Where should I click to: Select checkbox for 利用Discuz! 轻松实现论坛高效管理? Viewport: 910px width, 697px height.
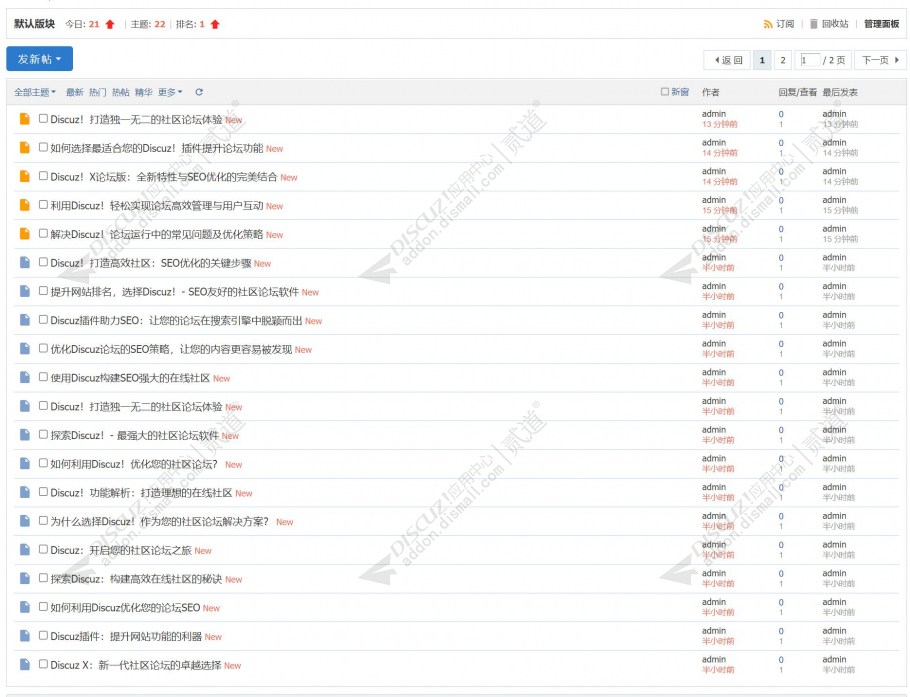click(x=43, y=205)
